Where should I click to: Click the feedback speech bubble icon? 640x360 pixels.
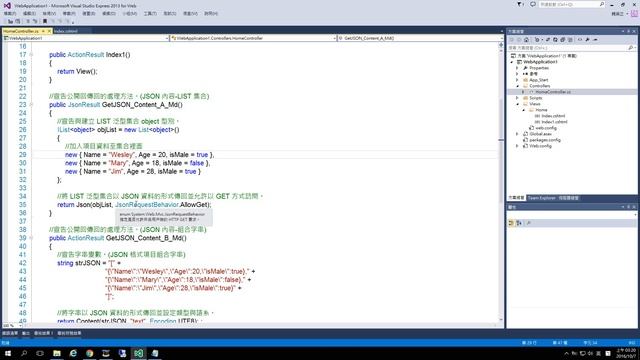click(x=533, y=4)
